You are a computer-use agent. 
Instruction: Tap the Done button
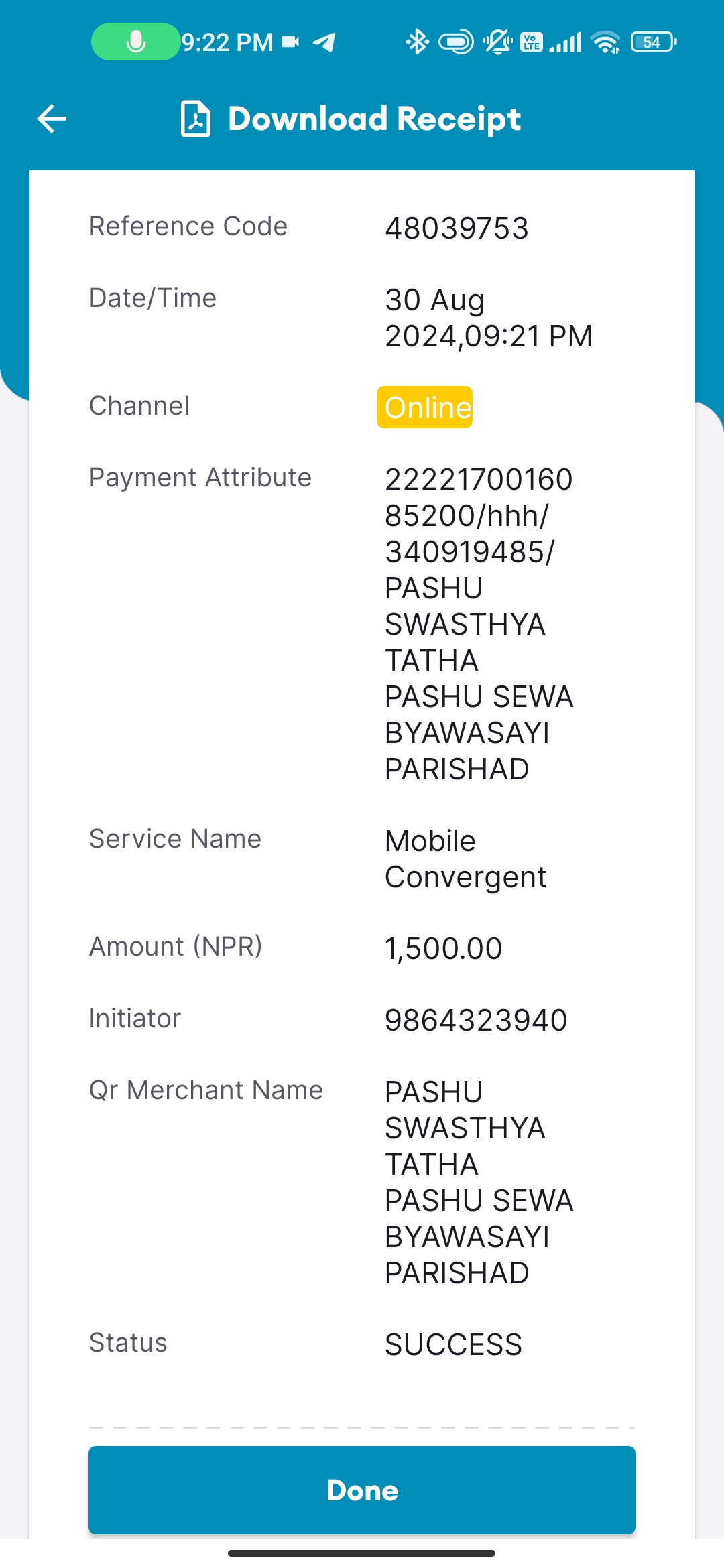(362, 1490)
